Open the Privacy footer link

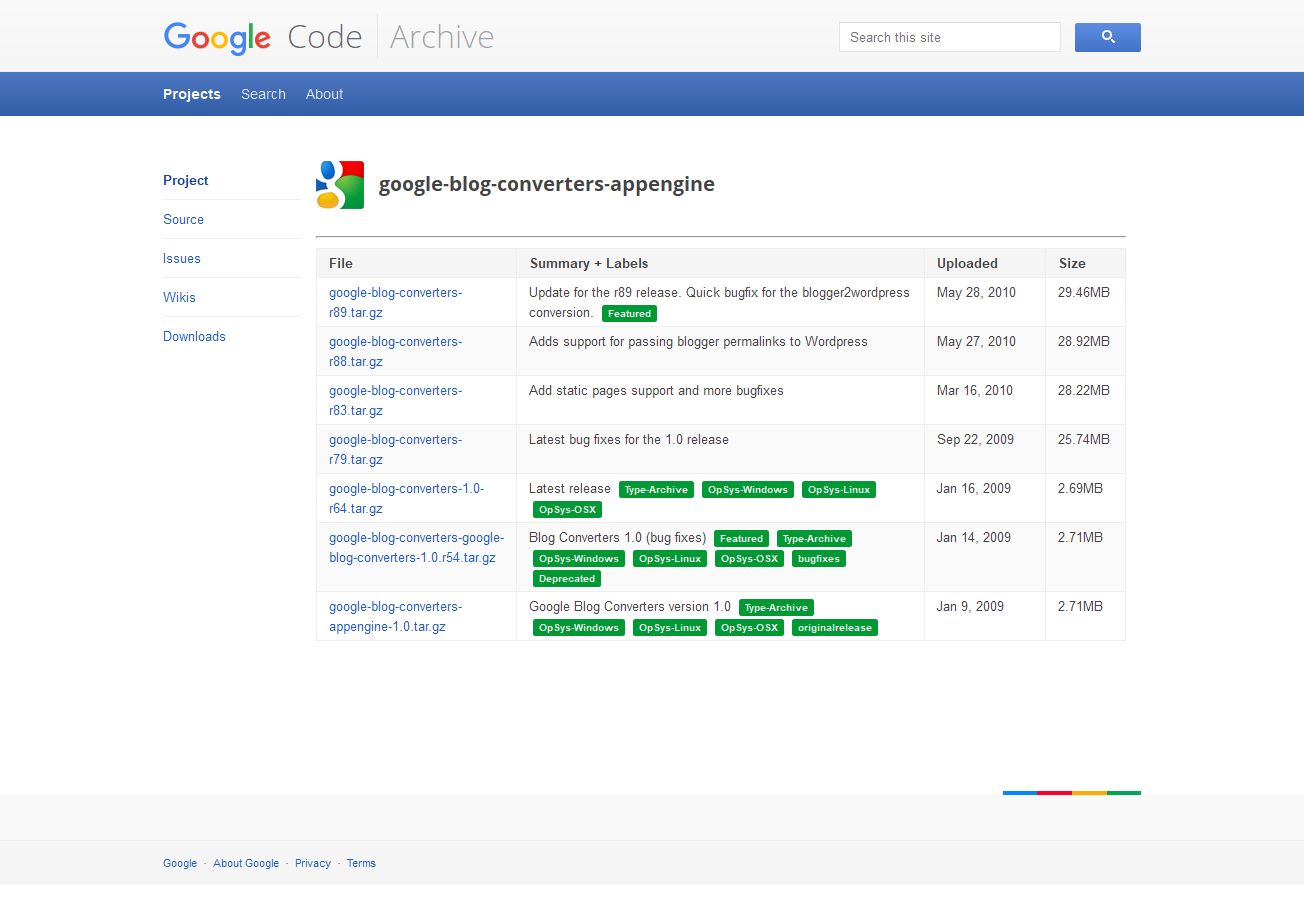313,863
